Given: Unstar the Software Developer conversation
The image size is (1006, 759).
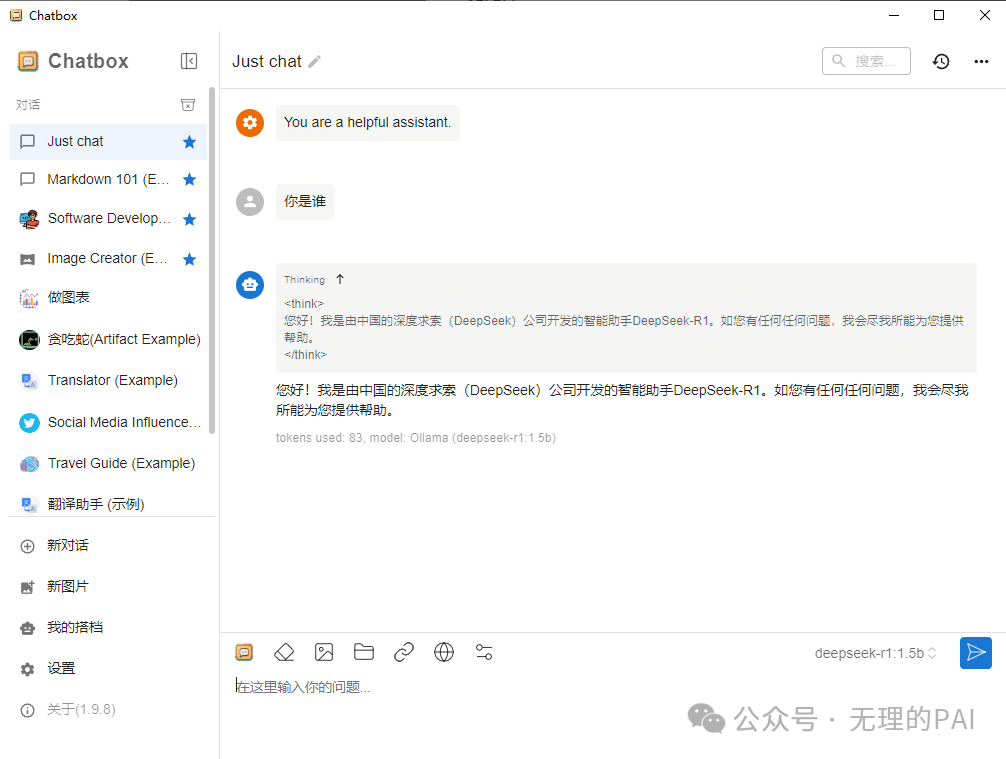Looking at the screenshot, I should [189, 219].
